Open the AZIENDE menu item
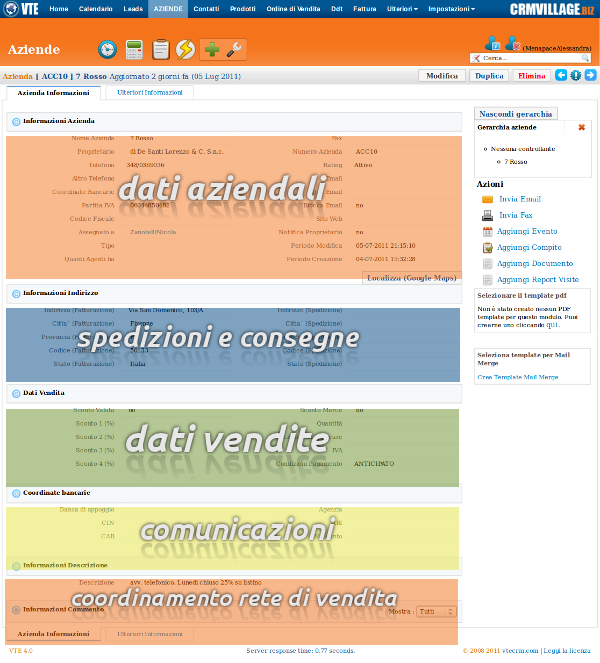The image size is (600, 663). (x=168, y=8)
